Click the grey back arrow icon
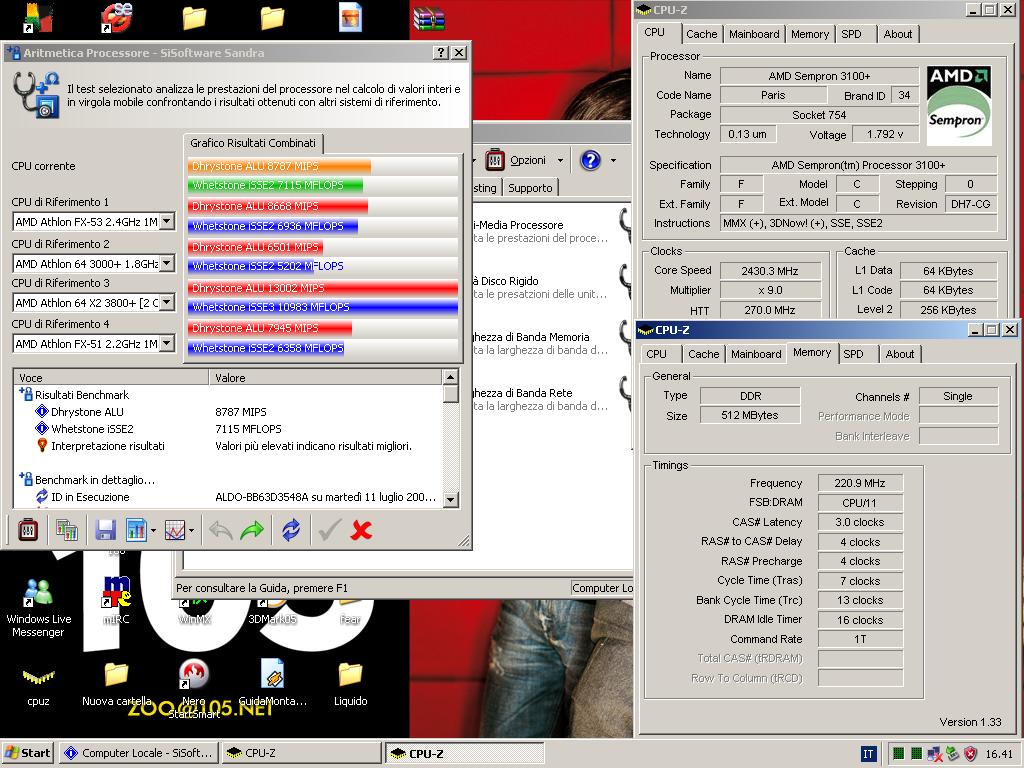The height and width of the screenshot is (768, 1024). 221,530
